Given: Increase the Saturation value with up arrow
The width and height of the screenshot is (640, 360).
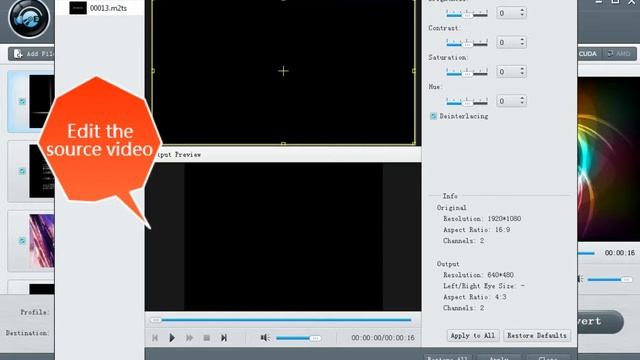Looking at the screenshot, I should 522,69.
